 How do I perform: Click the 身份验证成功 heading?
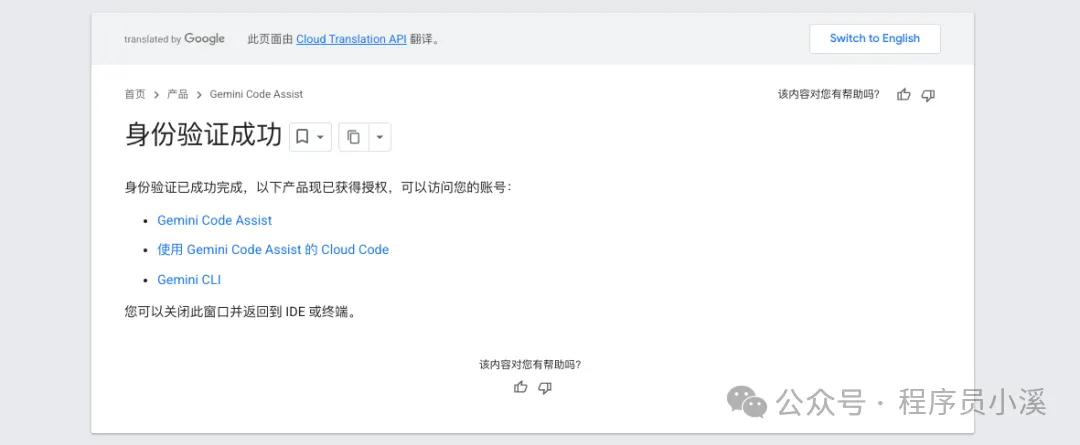pos(203,136)
